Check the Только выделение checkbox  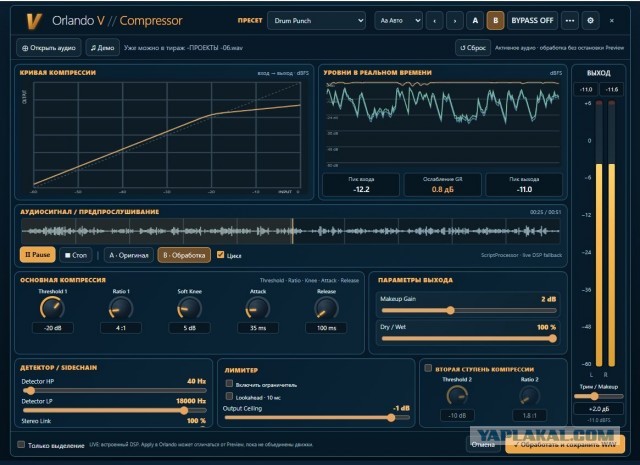[21, 444]
